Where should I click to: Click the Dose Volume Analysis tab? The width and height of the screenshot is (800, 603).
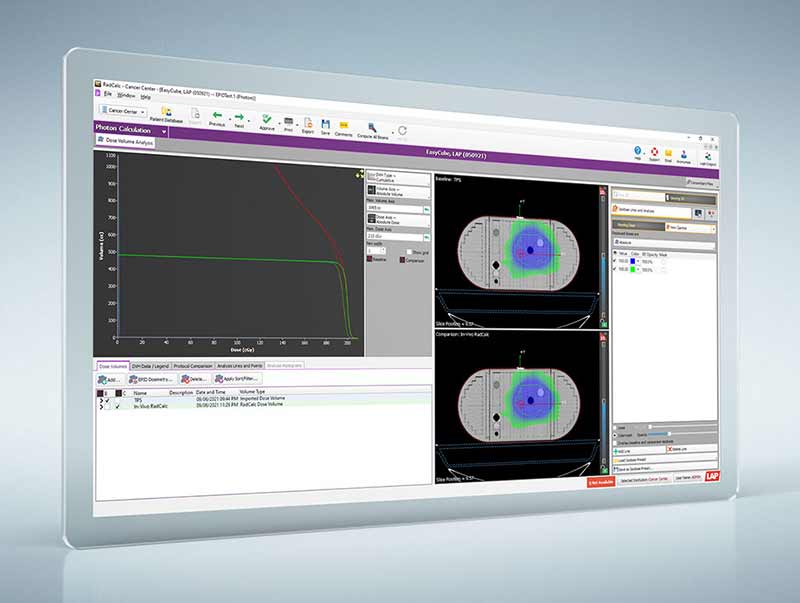point(126,141)
